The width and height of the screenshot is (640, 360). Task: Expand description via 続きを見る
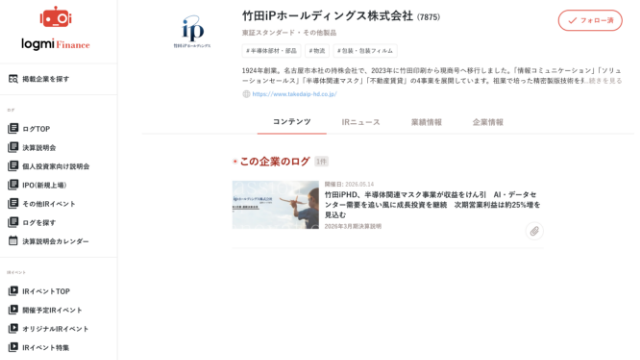[x=605, y=81]
